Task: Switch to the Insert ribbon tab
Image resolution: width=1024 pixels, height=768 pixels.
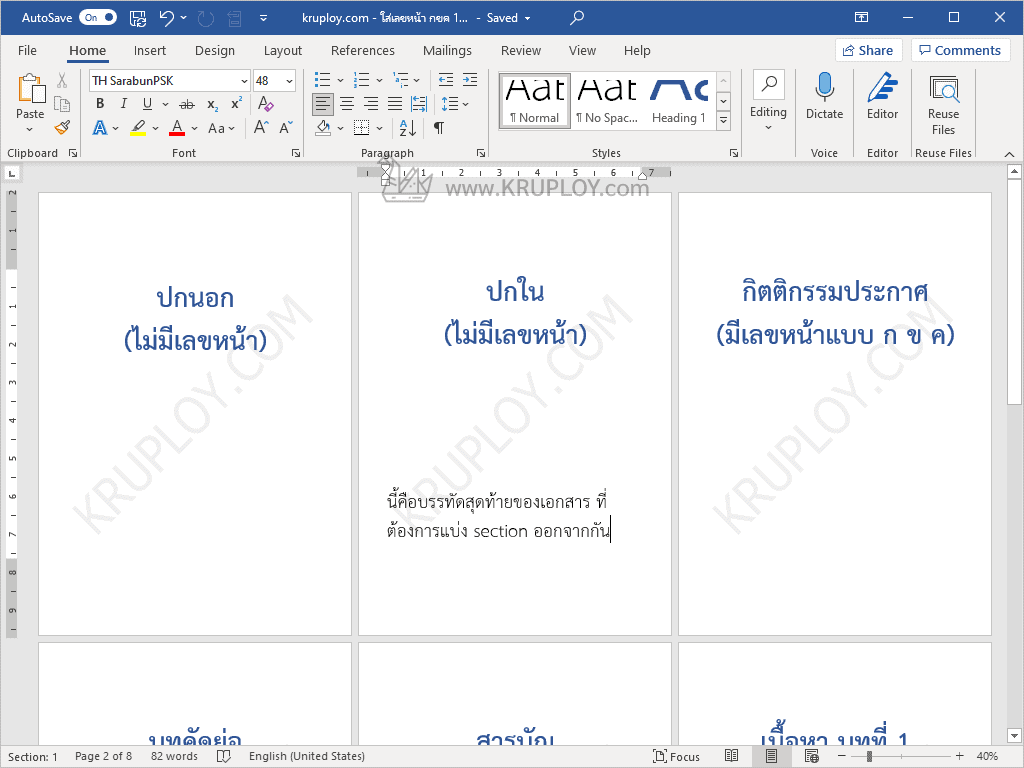Action: tap(150, 51)
